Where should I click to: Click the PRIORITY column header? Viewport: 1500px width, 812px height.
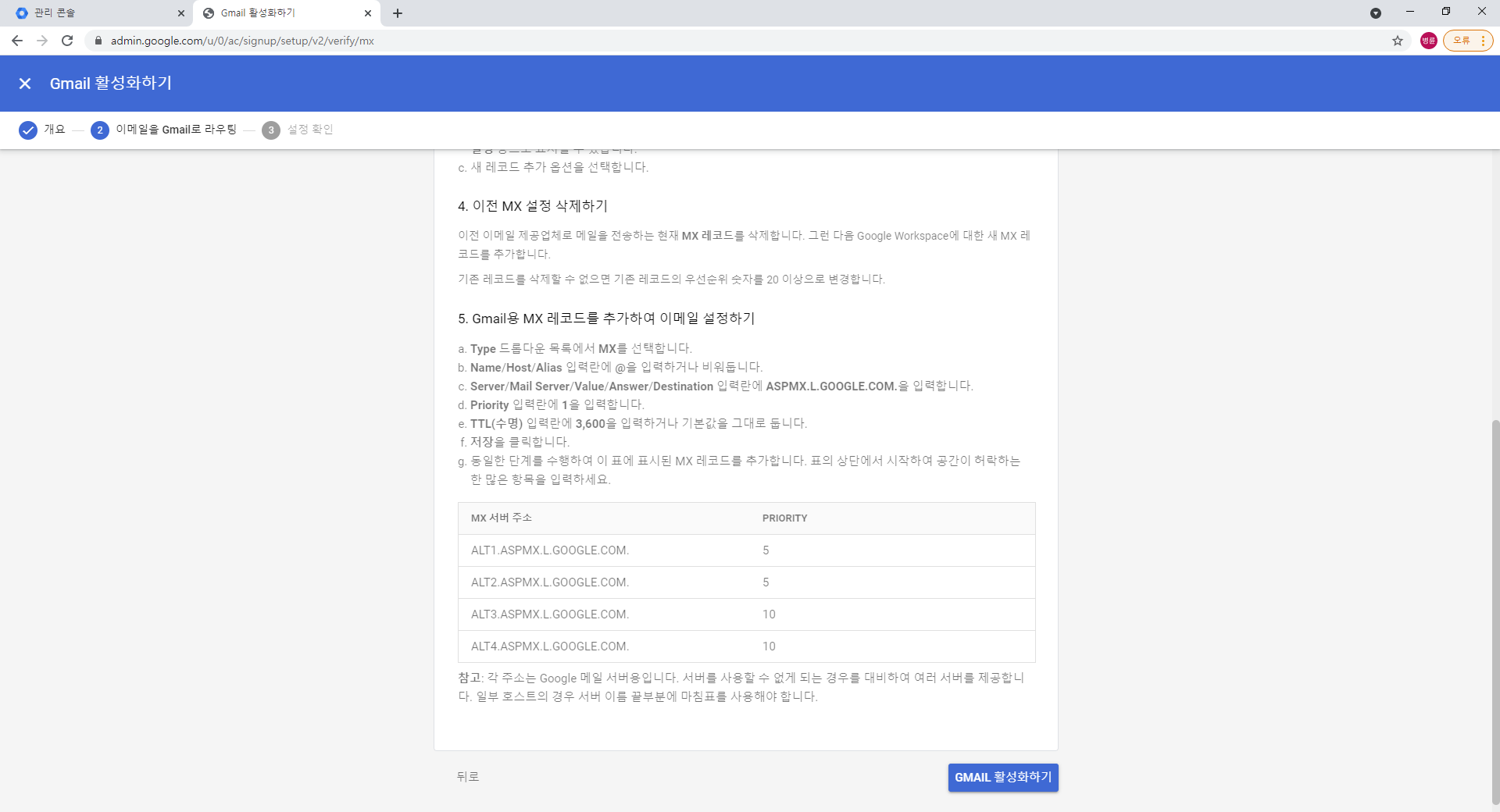click(x=785, y=518)
